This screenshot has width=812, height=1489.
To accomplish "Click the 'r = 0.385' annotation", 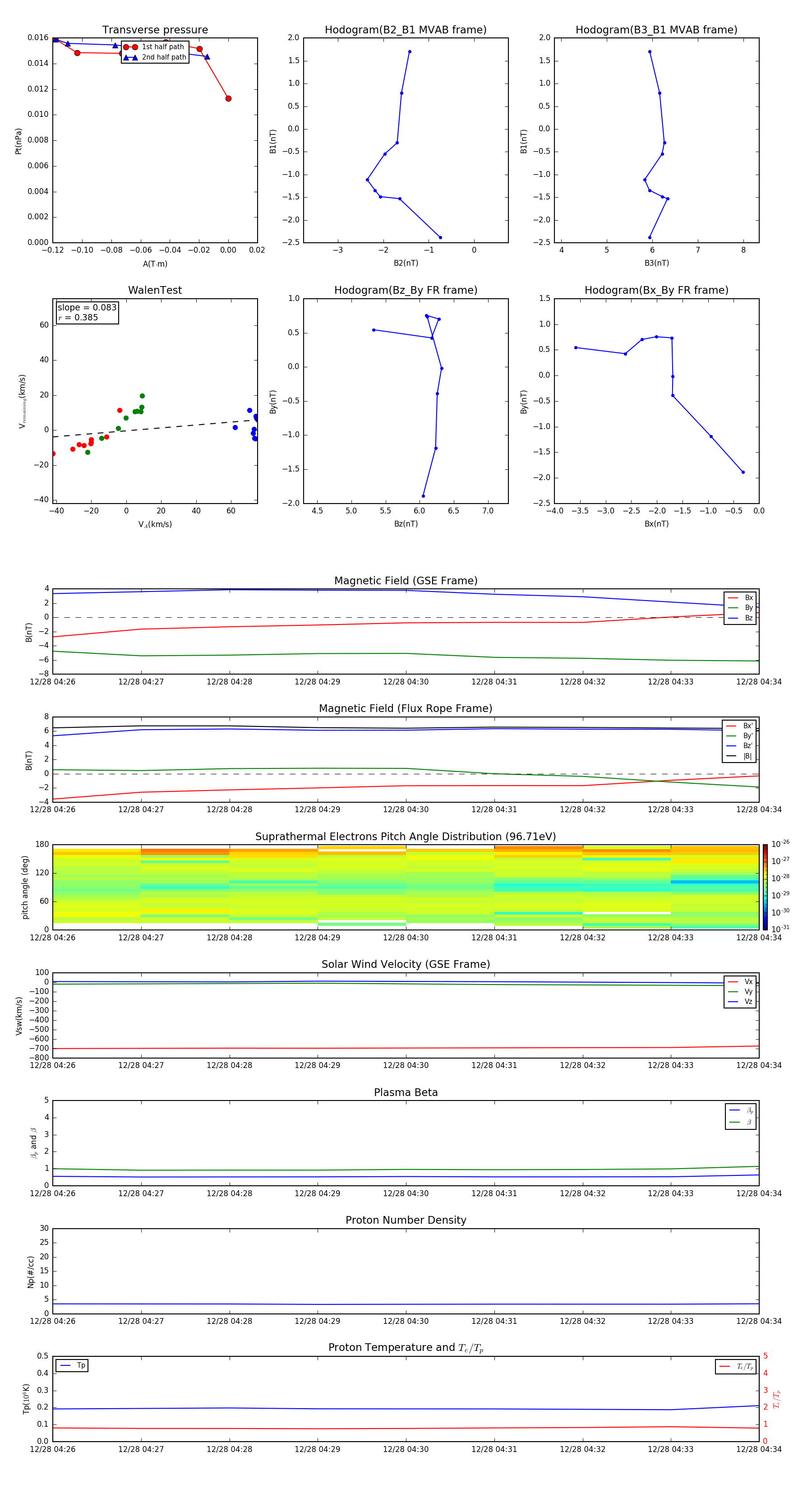I will tap(78, 317).
